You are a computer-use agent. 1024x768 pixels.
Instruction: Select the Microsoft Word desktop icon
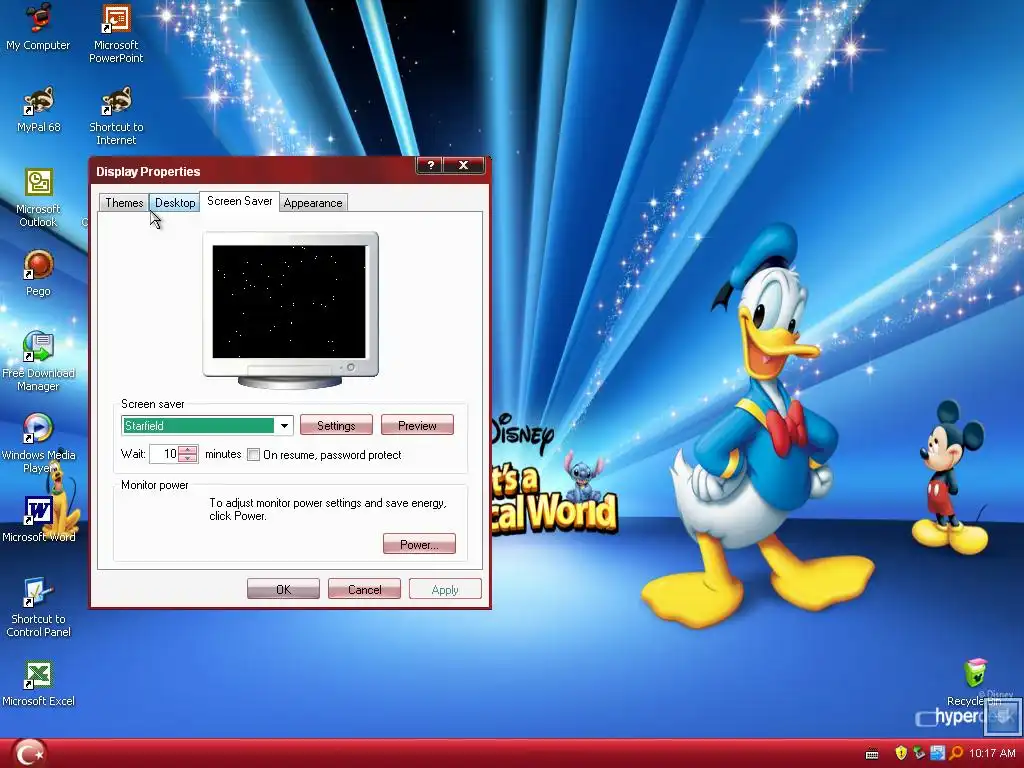pyautogui.click(x=38, y=519)
